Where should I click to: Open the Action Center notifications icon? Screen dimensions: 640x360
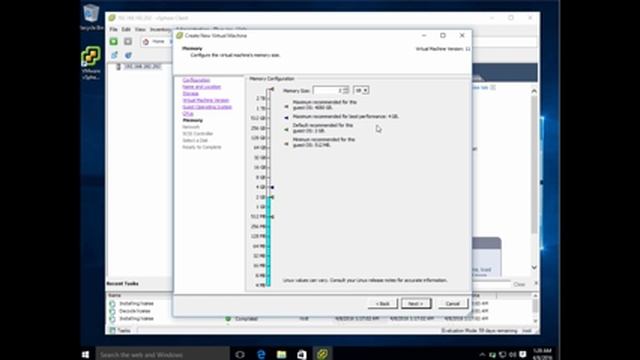click(x=523, y=354)
